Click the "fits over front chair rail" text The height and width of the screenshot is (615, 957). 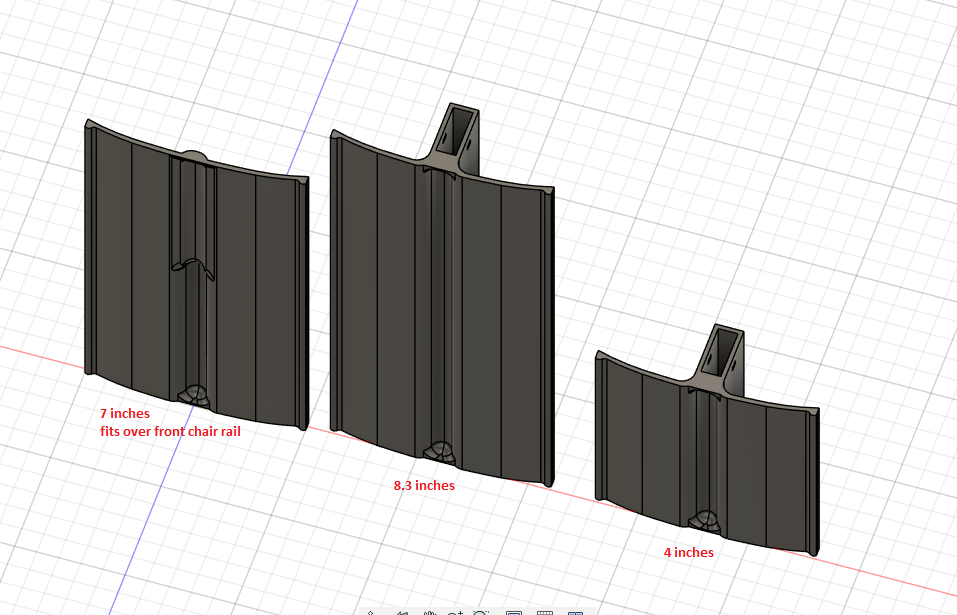(170, 431)
